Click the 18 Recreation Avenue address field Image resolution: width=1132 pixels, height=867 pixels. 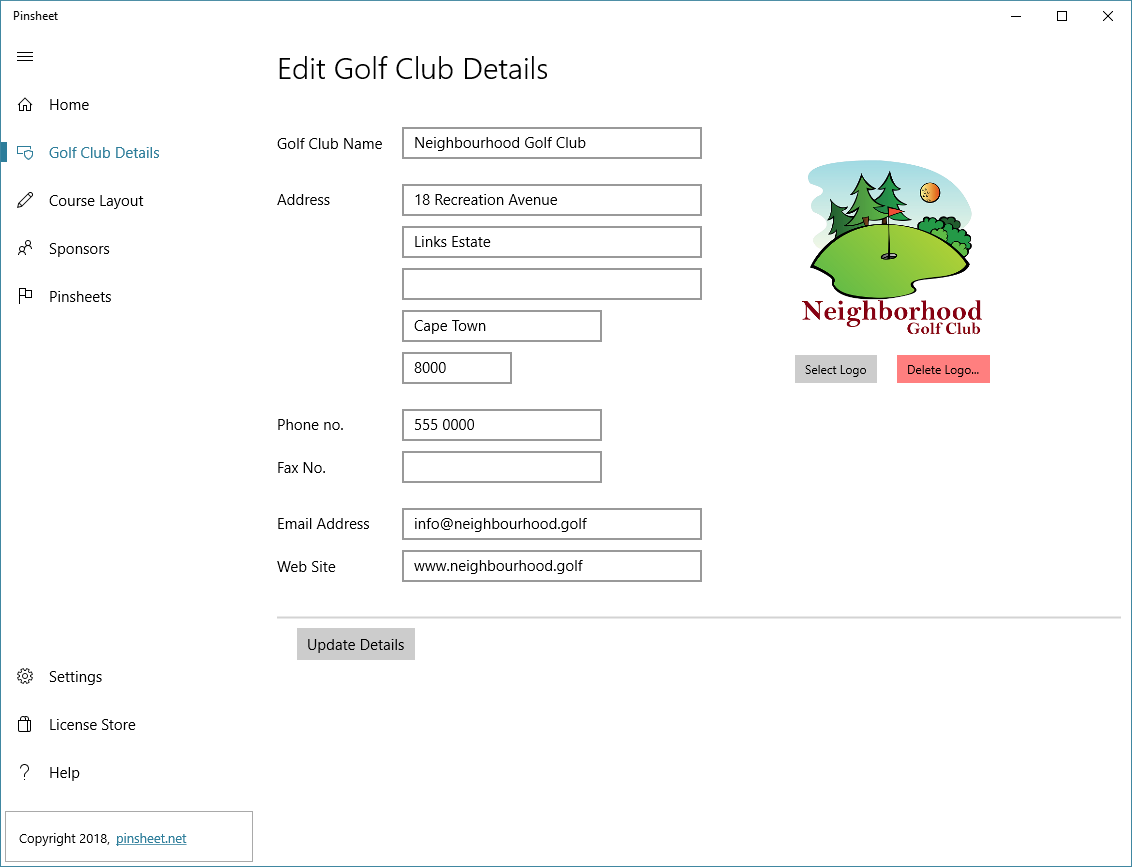(x=552, y=200)
